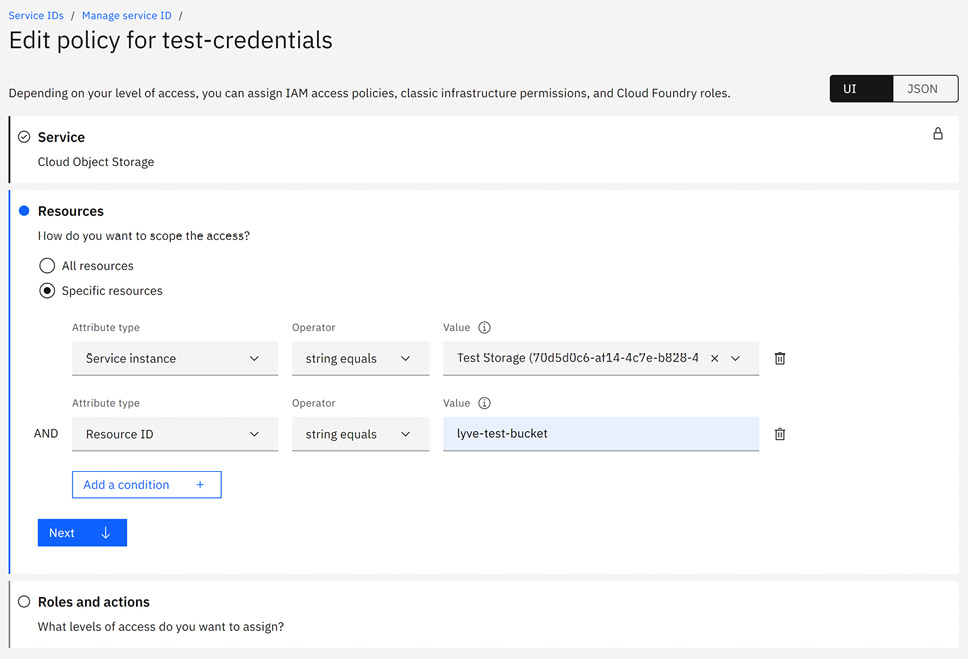This screenshot has width=968, height=659.
Task: Go to Service IDs breadcrumb
Action: 36,16
